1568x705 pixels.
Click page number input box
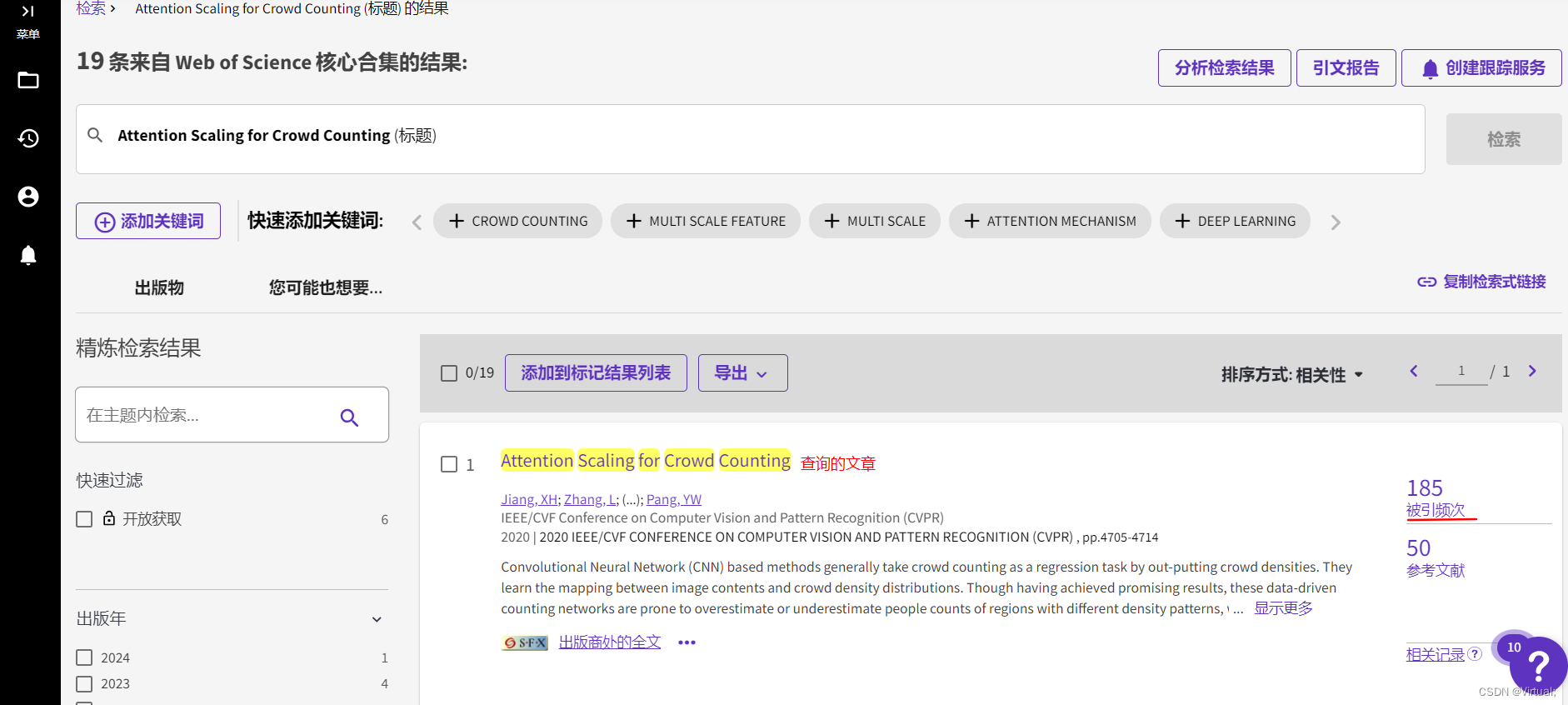point(1461,372)
